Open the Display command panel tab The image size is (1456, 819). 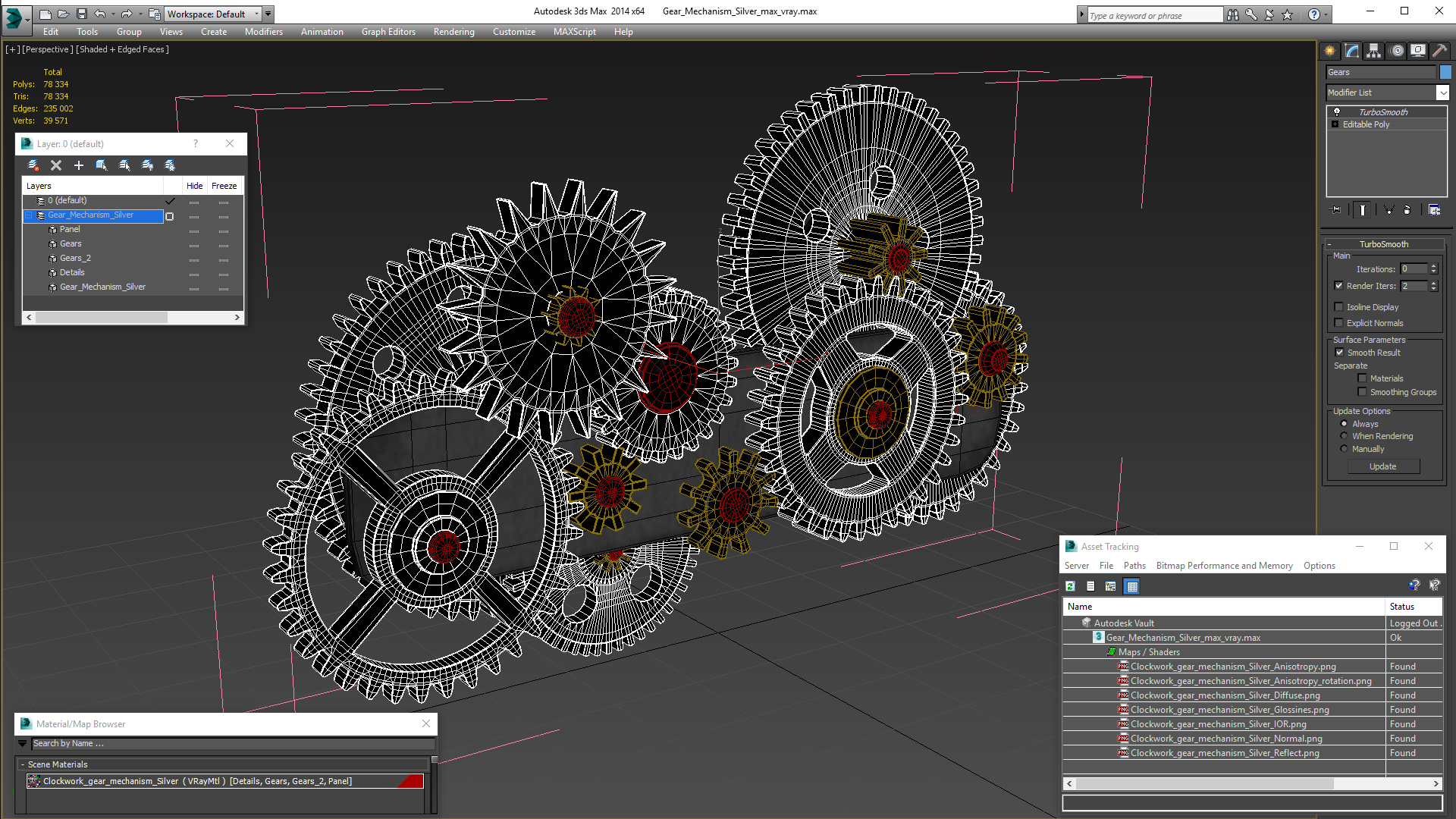click(x=1418, y=51)
